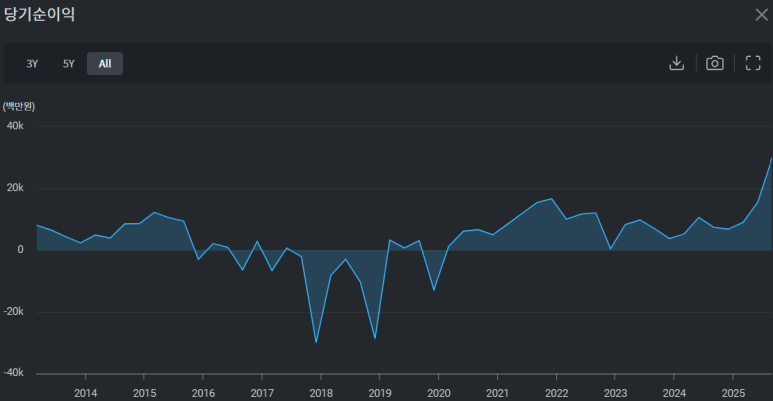Close the 당기순이익 chart panel

click(760, 14)
